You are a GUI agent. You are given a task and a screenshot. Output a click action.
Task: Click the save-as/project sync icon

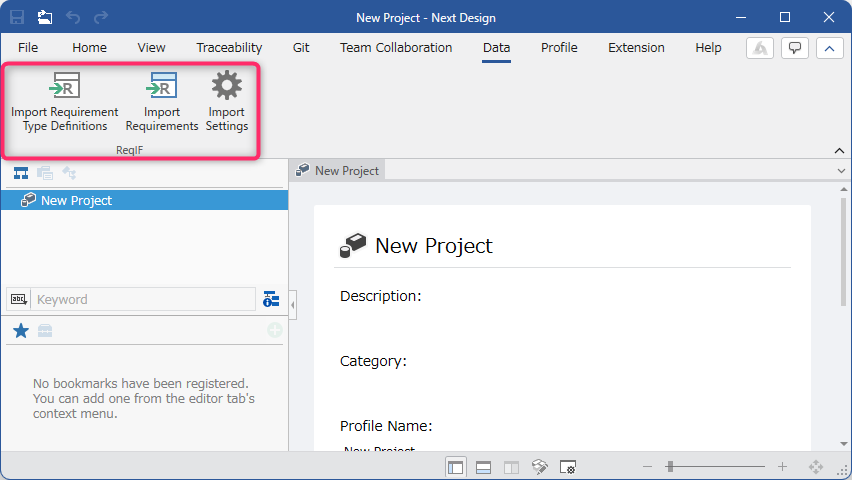(45, 17)
